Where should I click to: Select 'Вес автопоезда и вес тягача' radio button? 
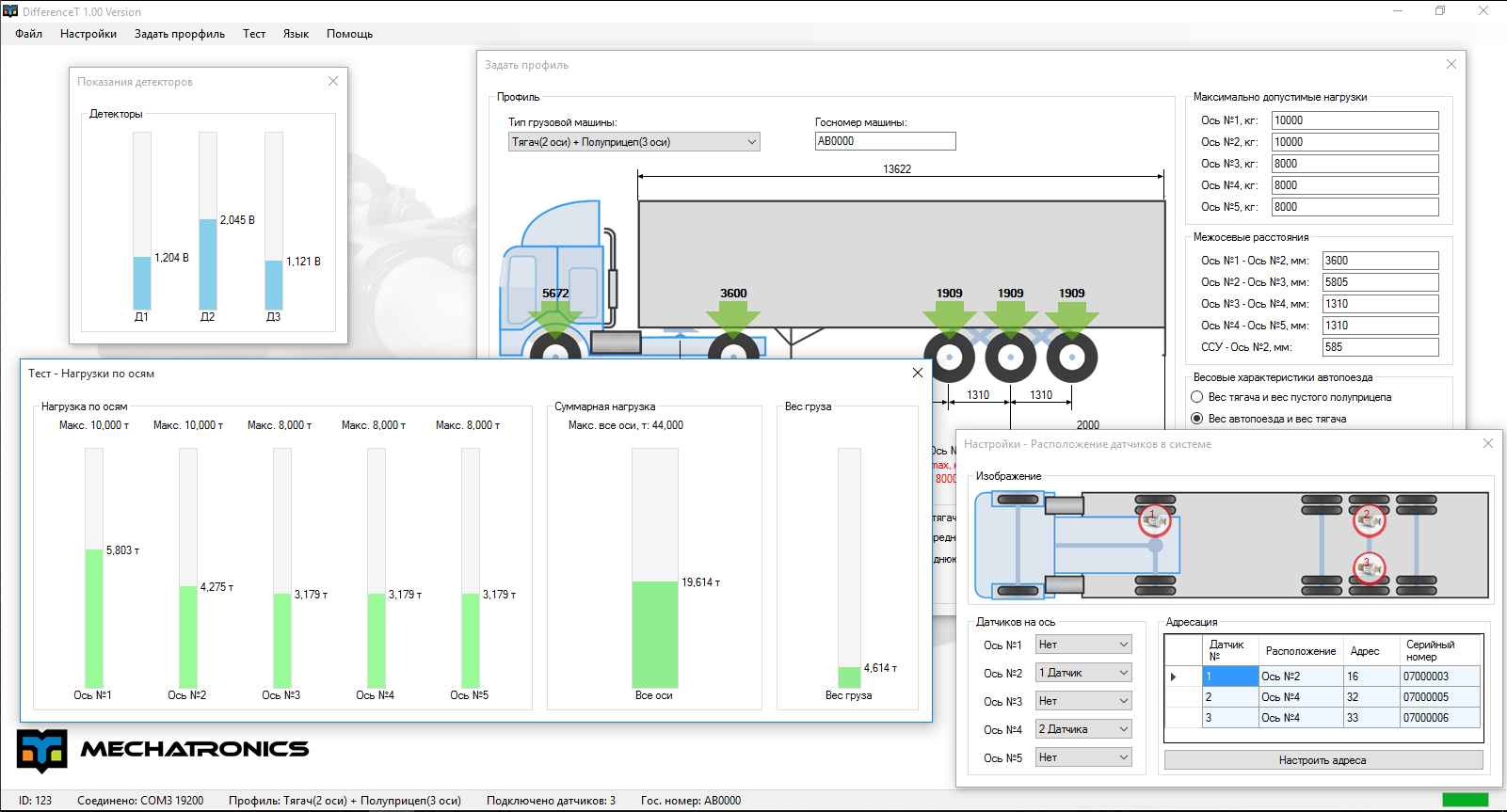click(x=1197, y=419)
